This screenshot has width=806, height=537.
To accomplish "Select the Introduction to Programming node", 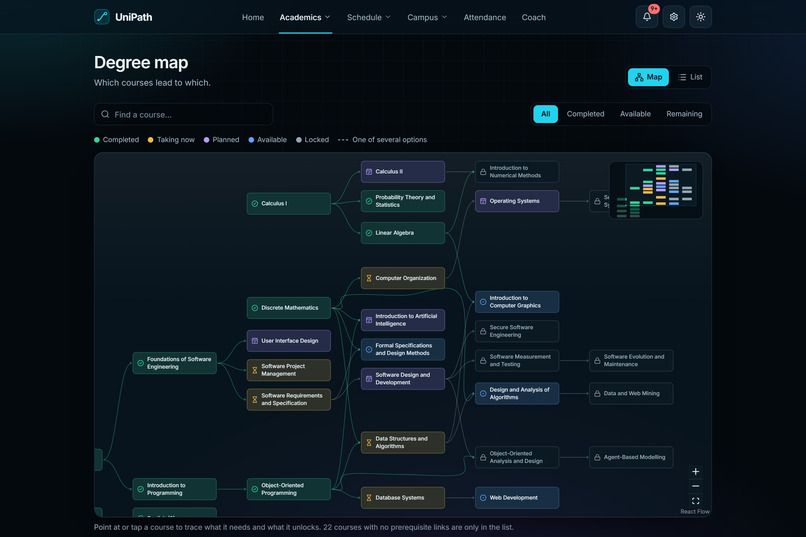I will coord(174,489).
